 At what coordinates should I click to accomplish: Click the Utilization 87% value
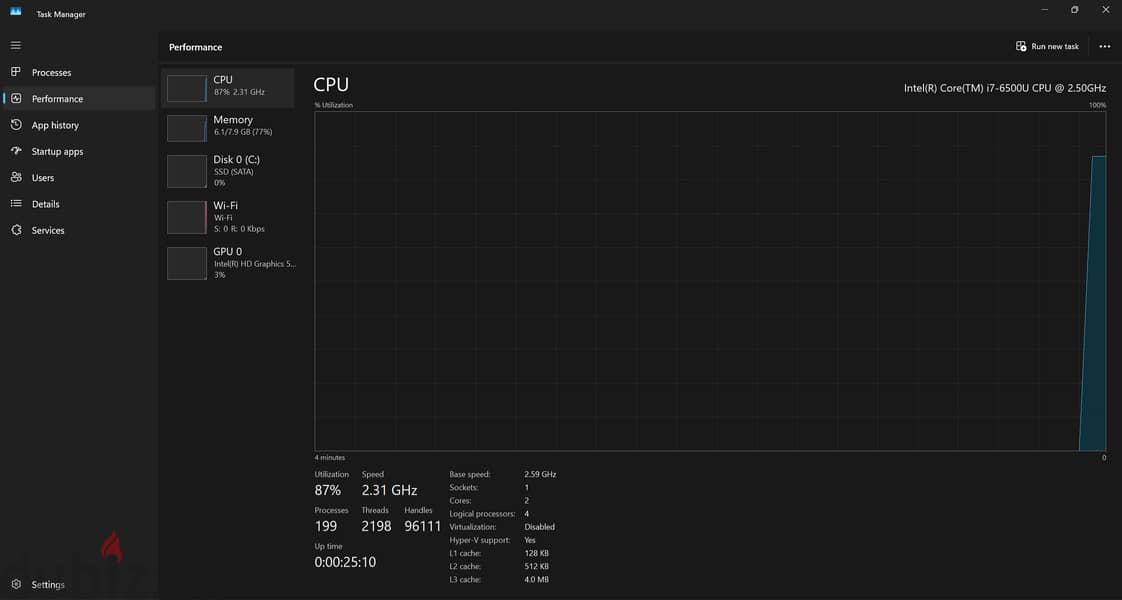tap(328, 490)
